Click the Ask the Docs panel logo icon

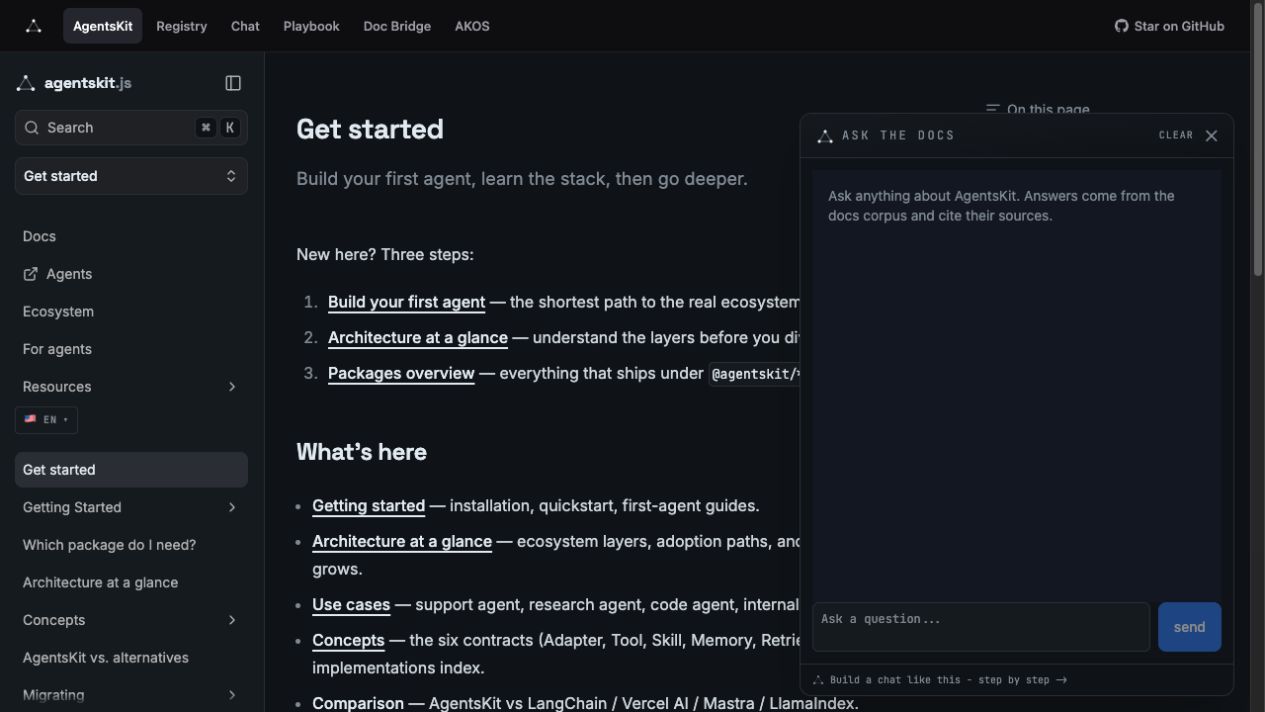tap(825, 136)
